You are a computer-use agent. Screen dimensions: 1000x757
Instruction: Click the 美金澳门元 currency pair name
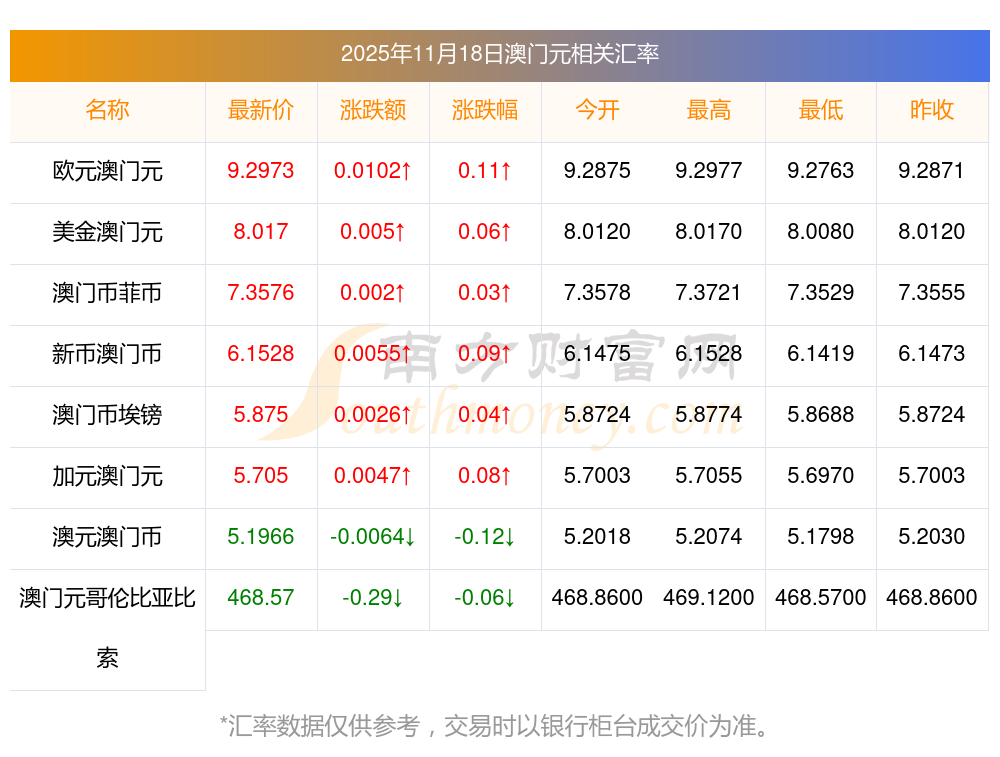tap(107, 232)
